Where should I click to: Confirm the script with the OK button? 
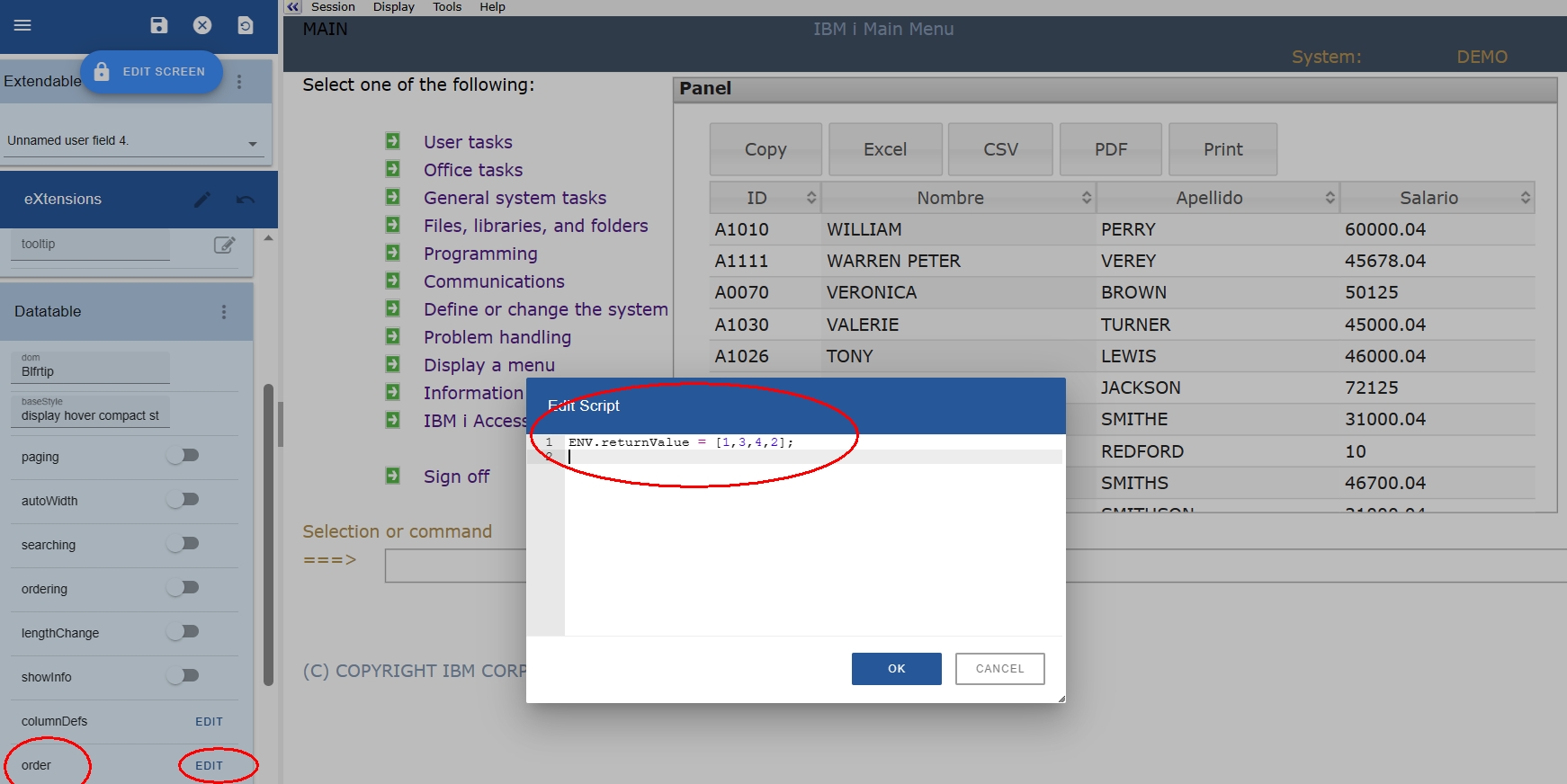[896, 669]
